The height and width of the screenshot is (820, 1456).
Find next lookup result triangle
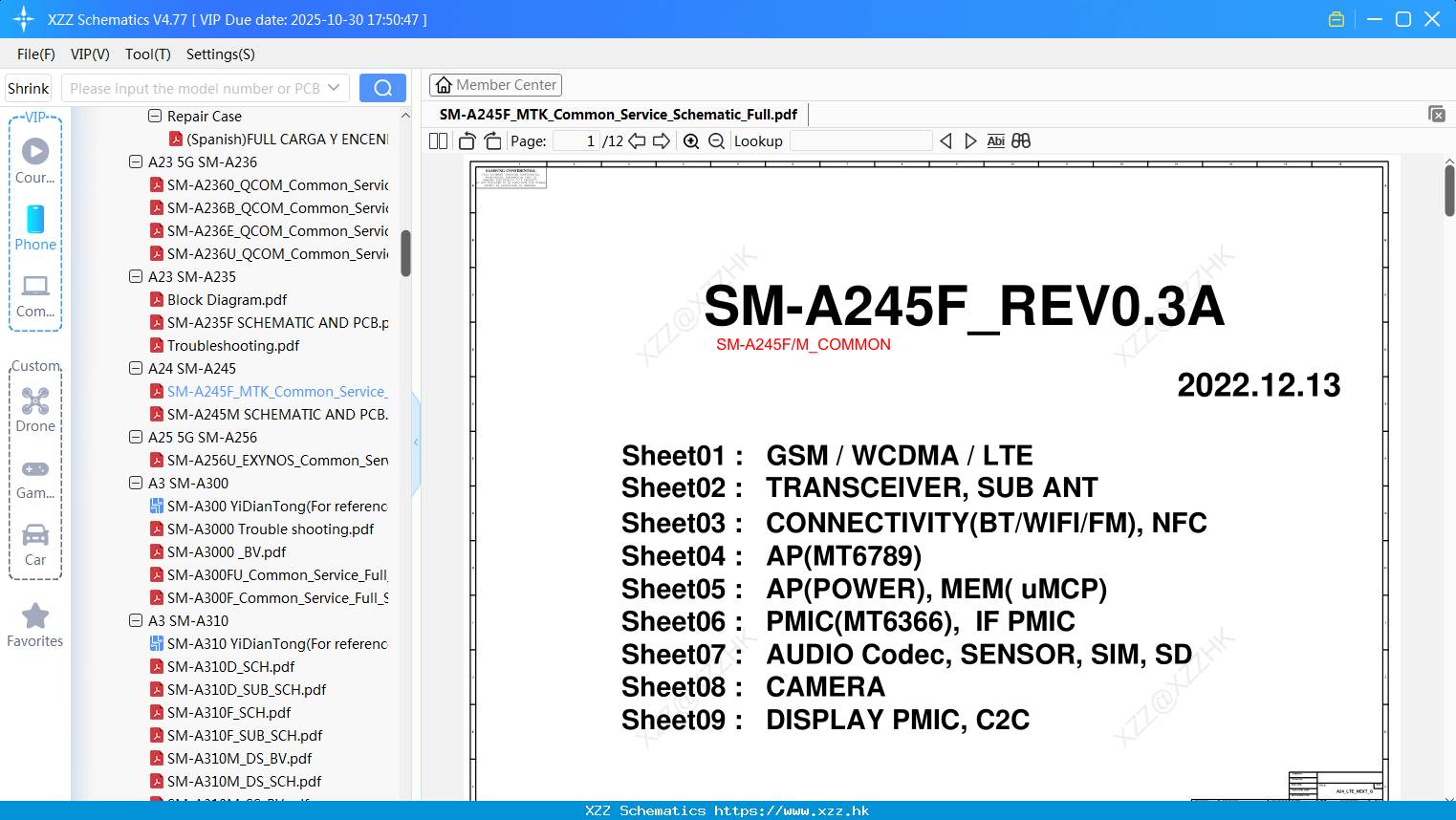pos(970,140)
